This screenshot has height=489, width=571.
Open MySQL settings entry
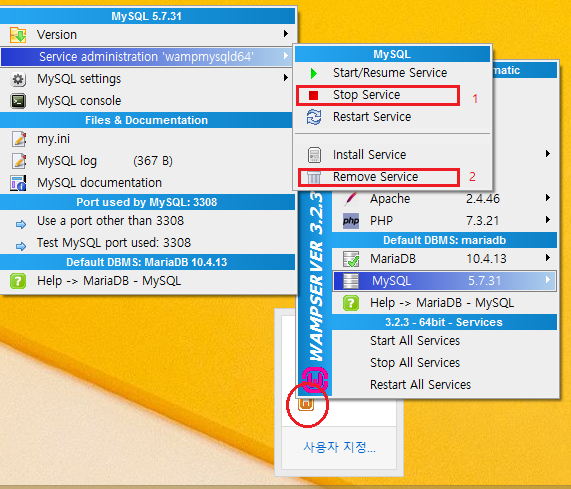pos(147,79)
